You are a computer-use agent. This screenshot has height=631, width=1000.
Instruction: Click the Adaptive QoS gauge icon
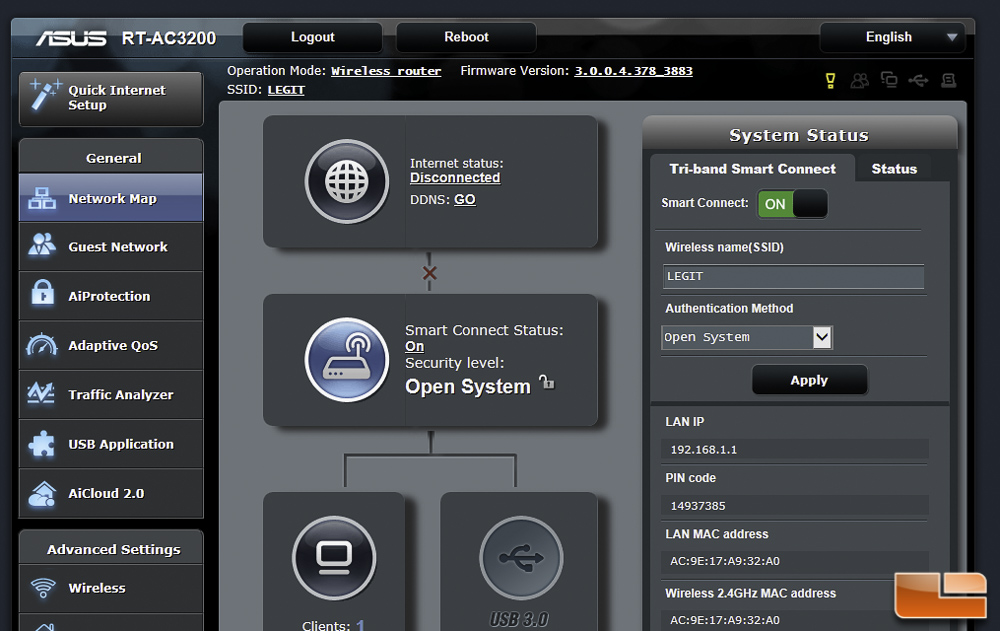(x=42, y=345)
